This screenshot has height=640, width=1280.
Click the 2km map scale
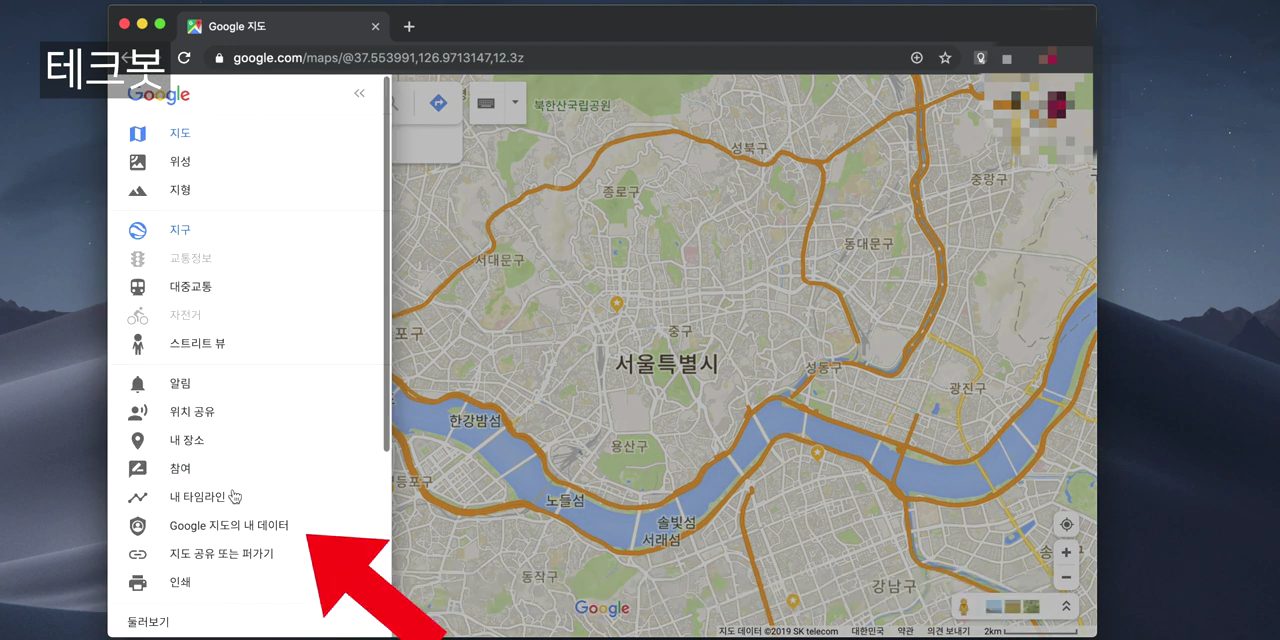coord(1030,632)
